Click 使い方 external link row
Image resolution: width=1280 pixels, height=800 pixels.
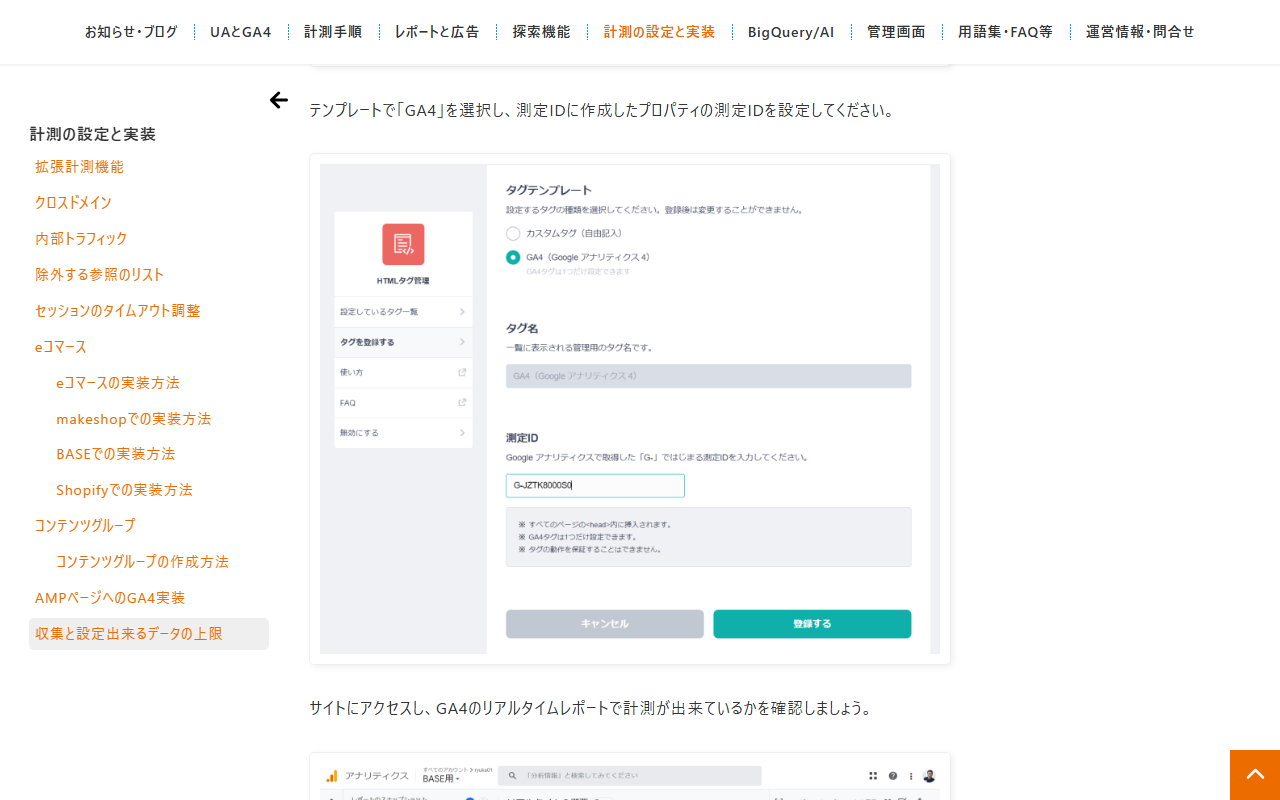(x=403, y=372)
